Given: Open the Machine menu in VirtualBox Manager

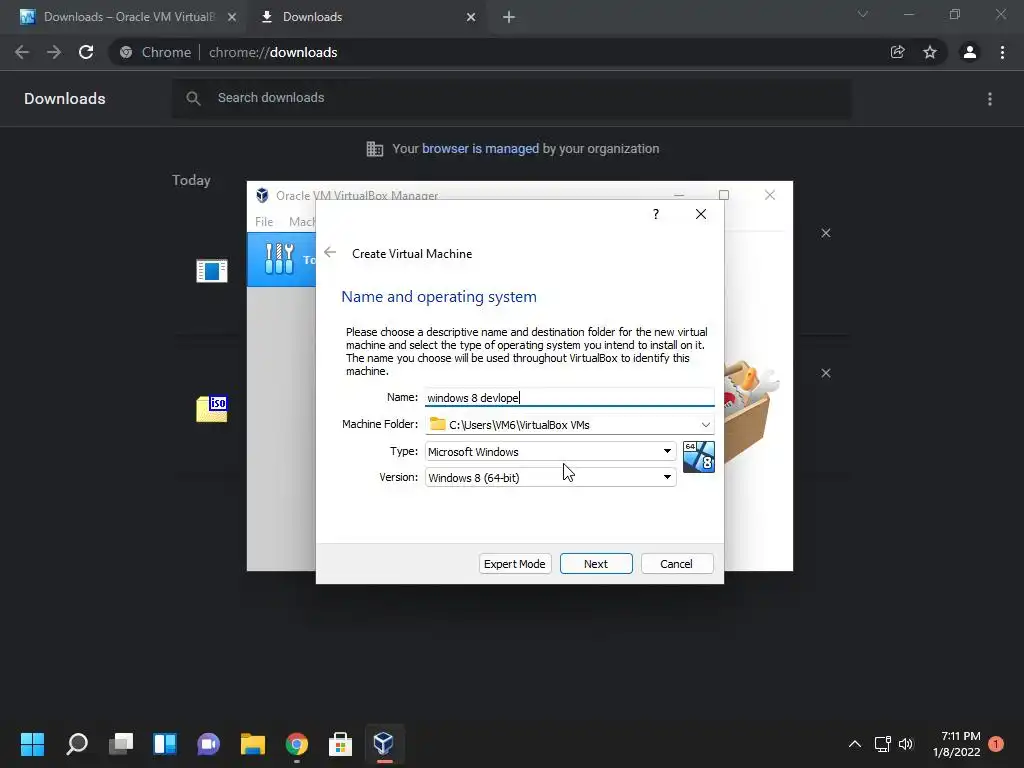Looking at the screenshot, I should [x=302, y=221].
